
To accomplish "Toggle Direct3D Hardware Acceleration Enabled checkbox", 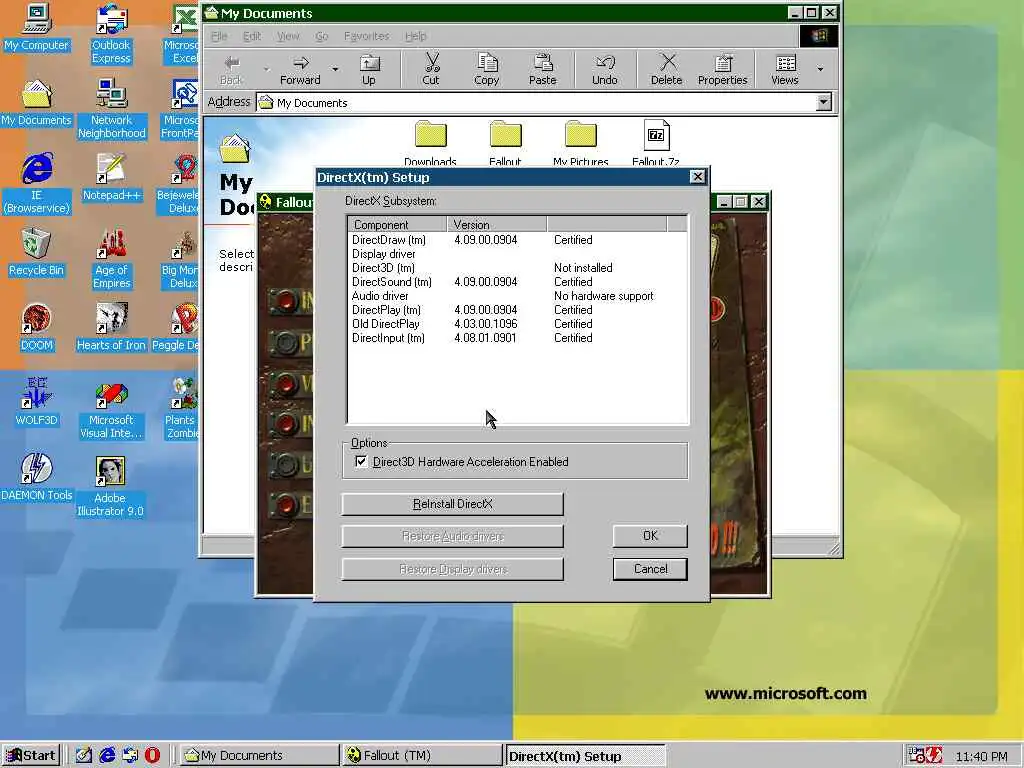I will pos(361,462).
